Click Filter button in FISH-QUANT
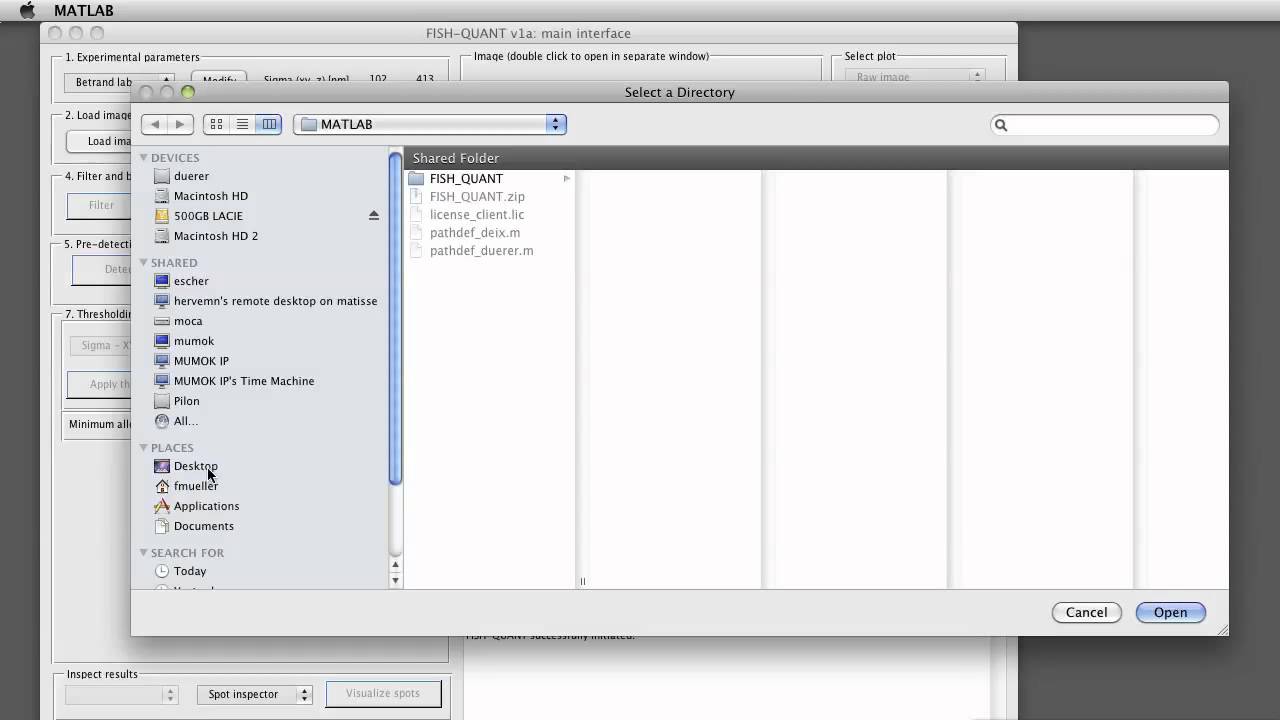 pos(100,205)
